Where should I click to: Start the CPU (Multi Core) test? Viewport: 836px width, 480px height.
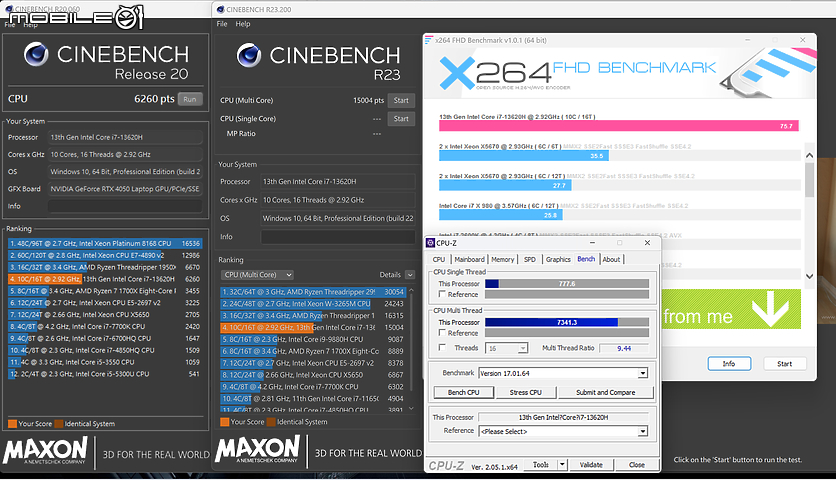click(x=401, y=100)
